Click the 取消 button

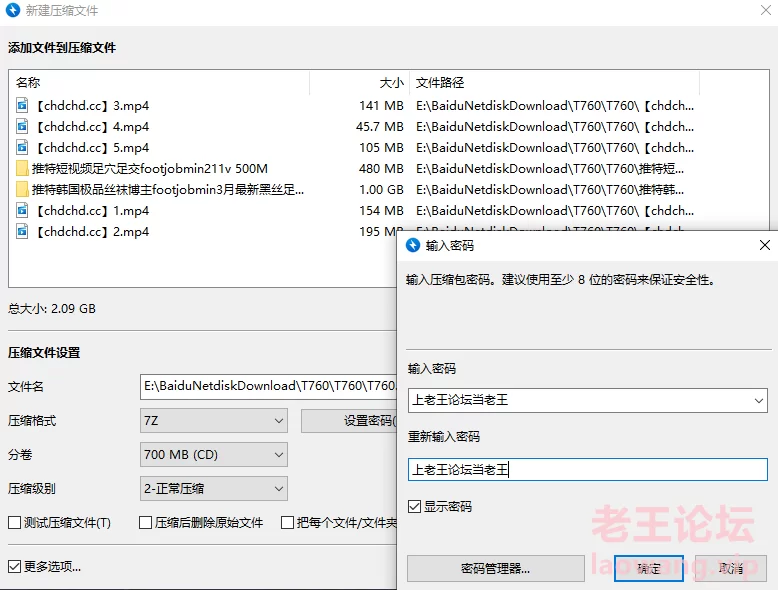pos(731,568)
